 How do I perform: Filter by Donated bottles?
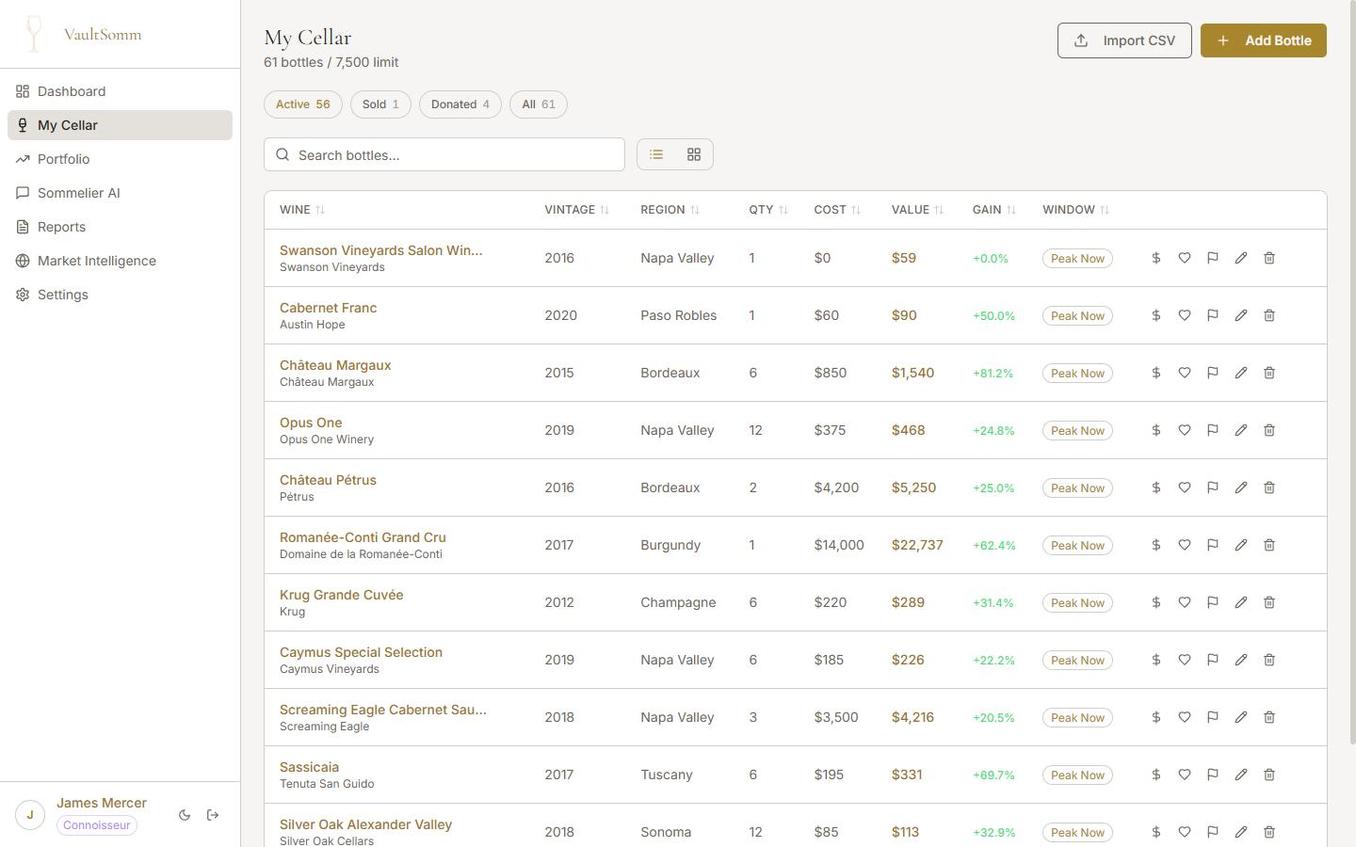click(x=461, y=105)
